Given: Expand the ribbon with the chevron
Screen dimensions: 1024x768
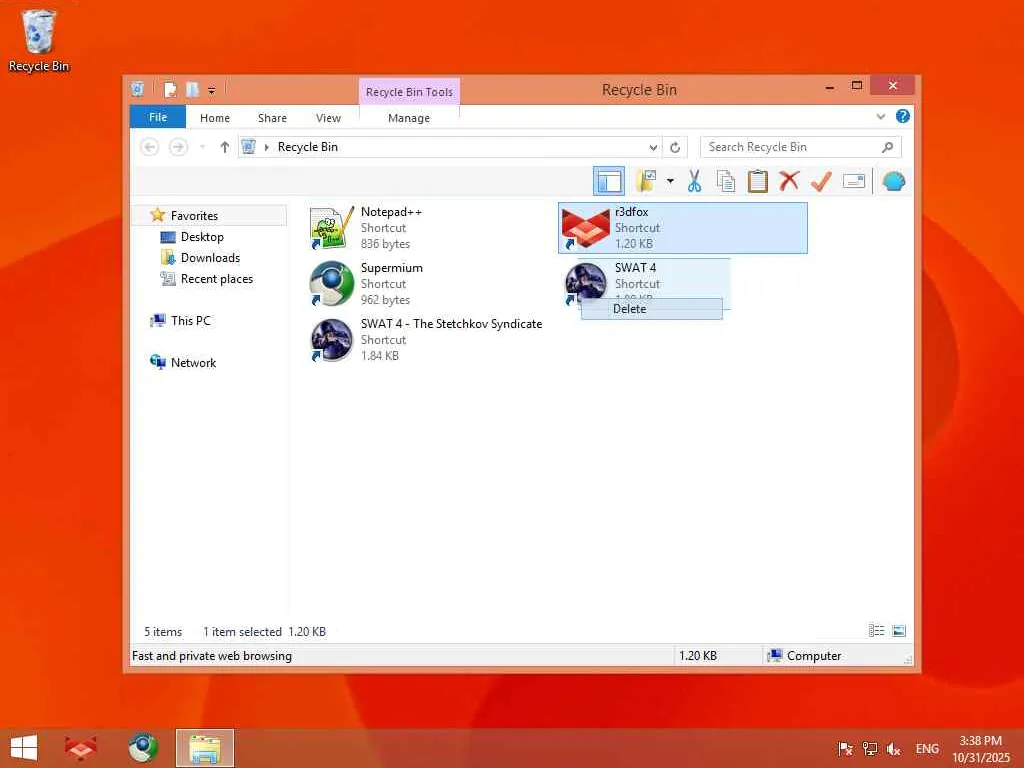Looking at the screenshot, I should point(880,116).
